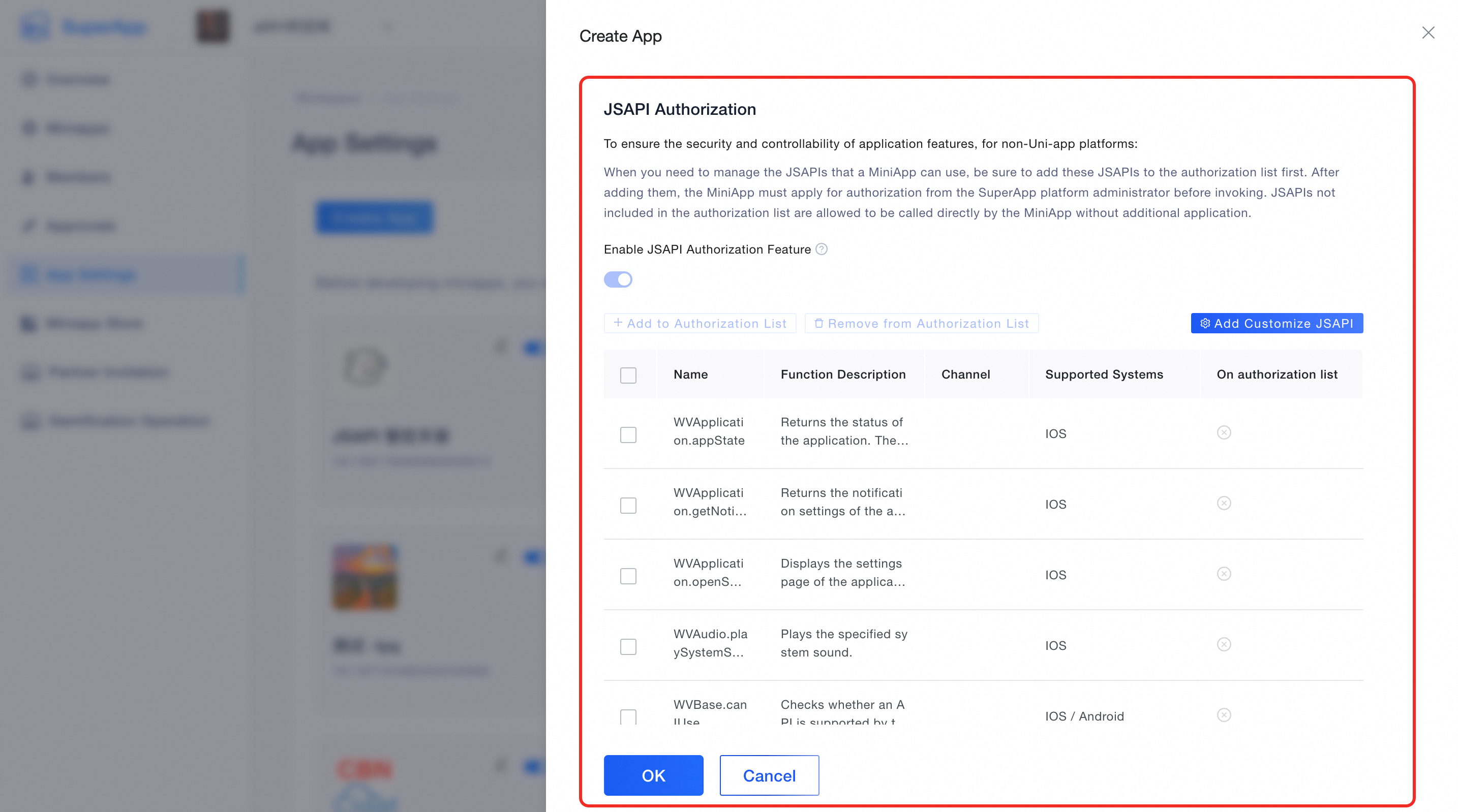Select the WVApplication.openS row checkbox

(x=628, y=576)
